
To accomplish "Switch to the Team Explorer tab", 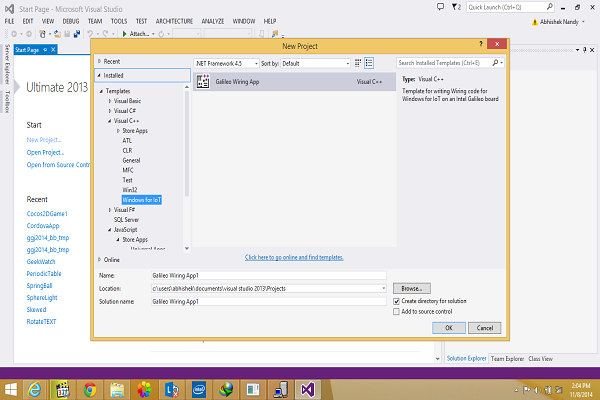I will pos(507,359).
